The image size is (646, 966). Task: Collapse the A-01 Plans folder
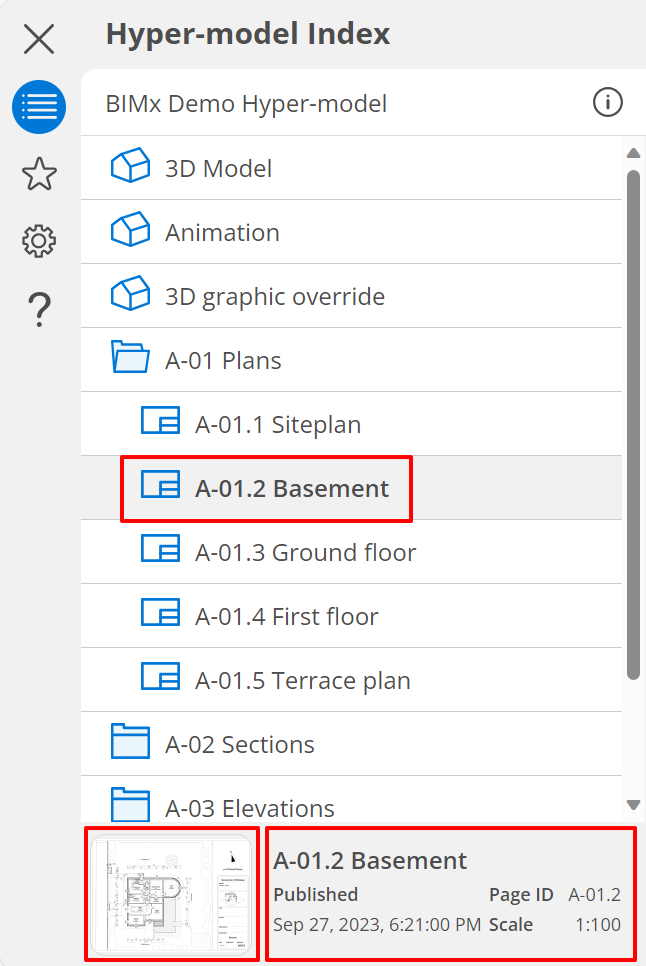[130, 359]
